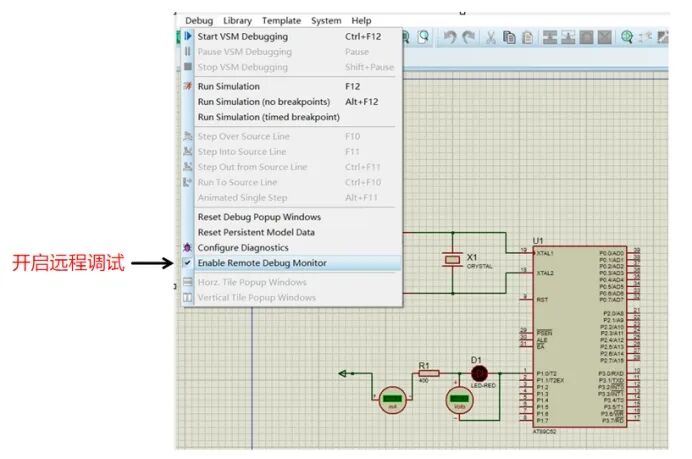Click the AT89C52 label below U1
Image resolution: width=692 pixels, height=459 pixels.
(x=545, y=432)
